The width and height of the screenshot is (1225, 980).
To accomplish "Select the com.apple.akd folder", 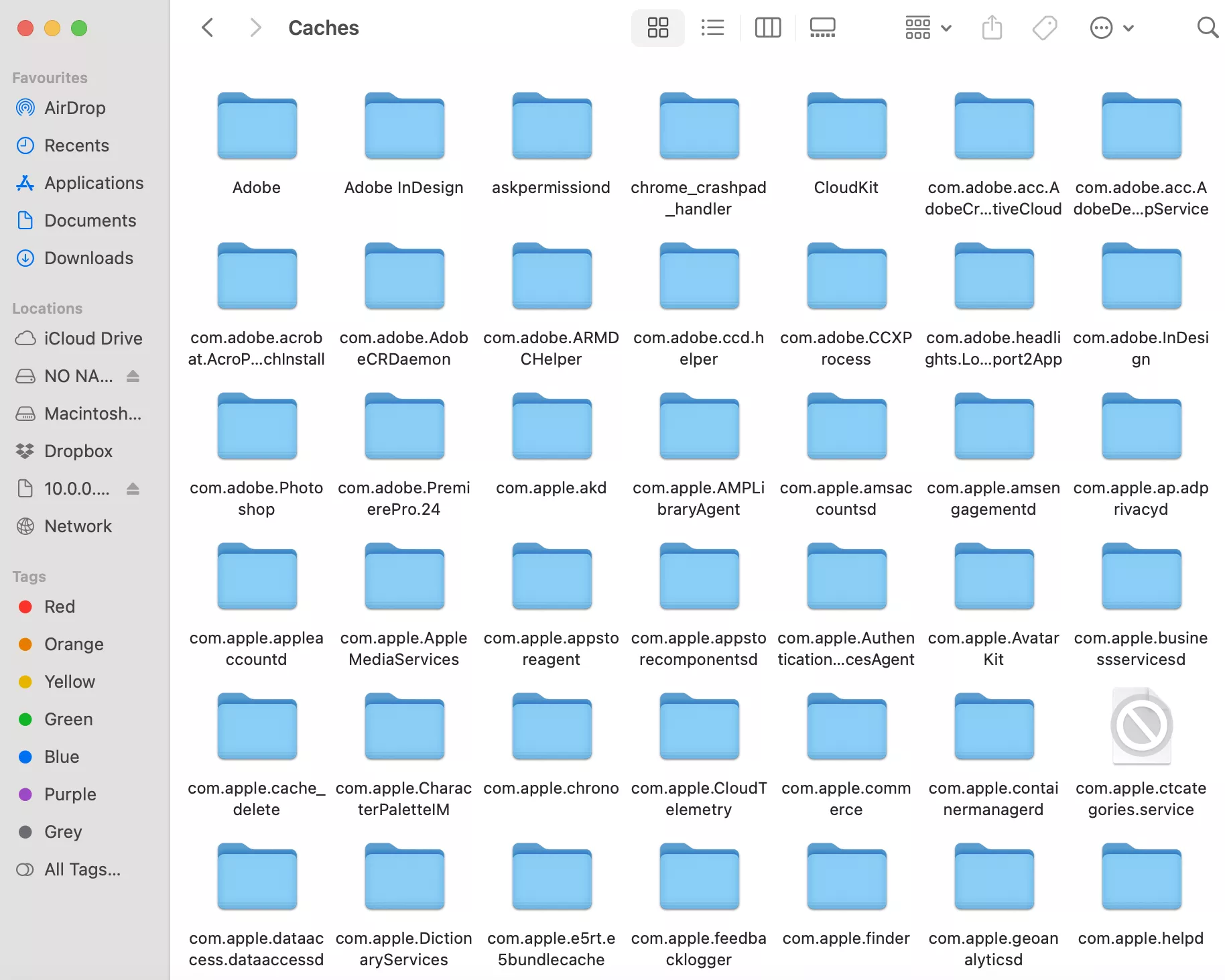I will point(552,426).
